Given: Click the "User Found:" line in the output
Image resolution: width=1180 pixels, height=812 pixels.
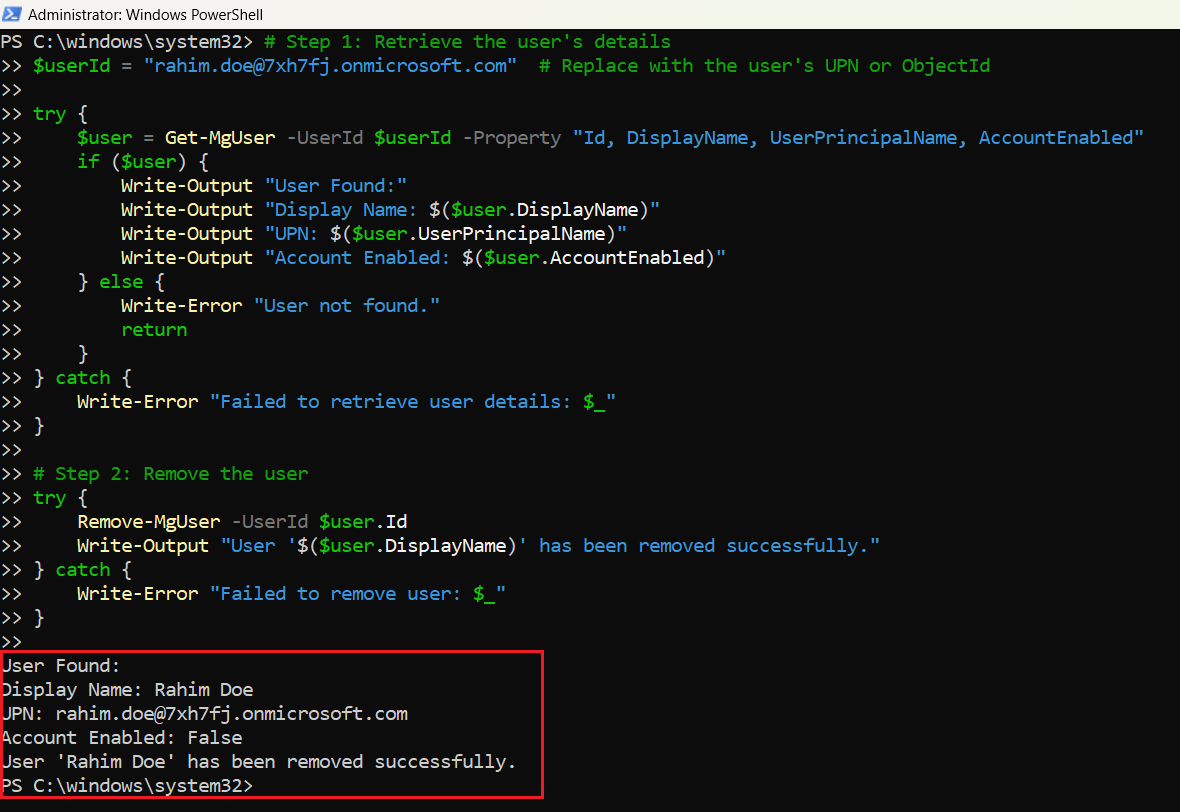Looking at the screenshot, I should coord(60,665).
